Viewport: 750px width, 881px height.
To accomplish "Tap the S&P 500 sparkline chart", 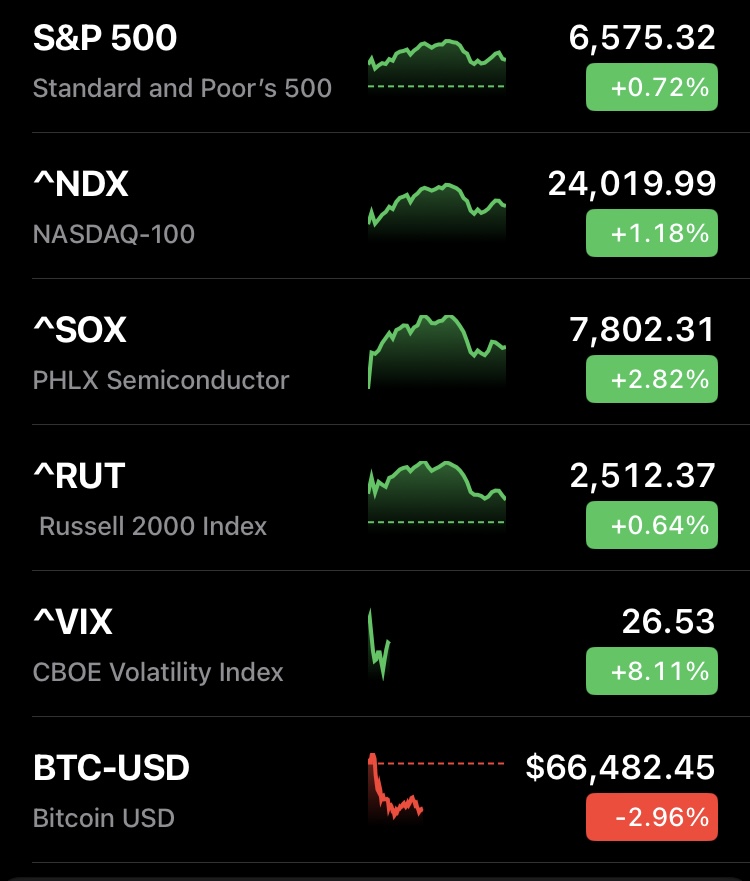I will [437, 66].
